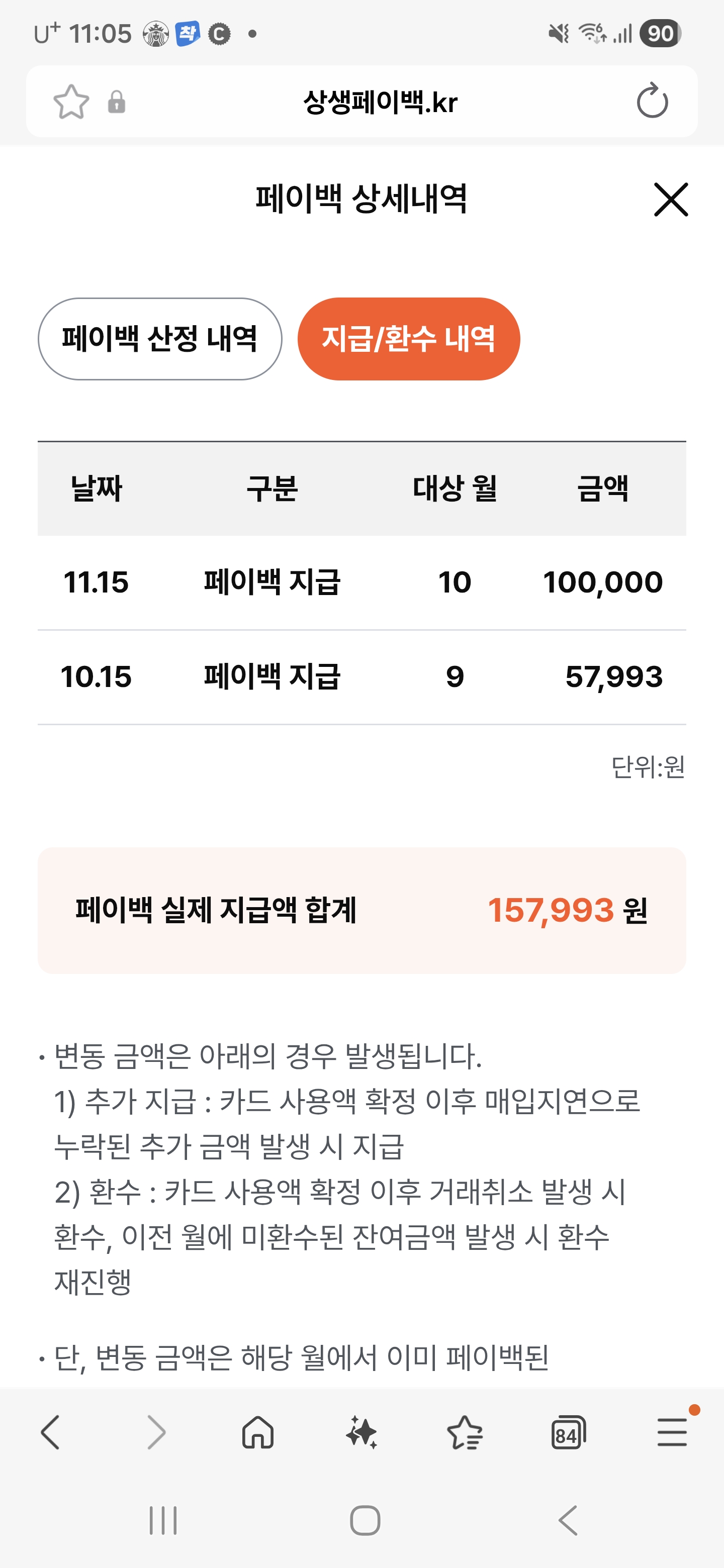
Task: Tap the lock icon for site security
Action: (116, 102)
